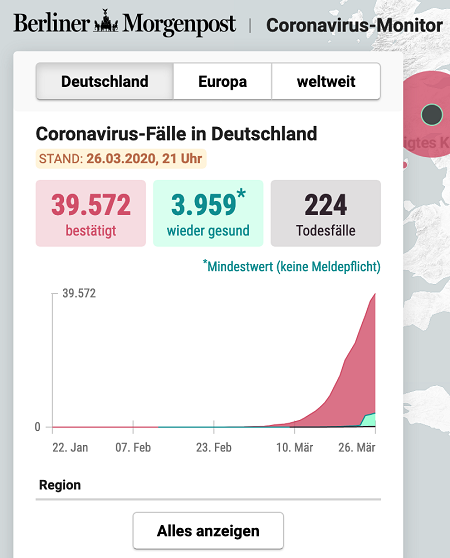Select the Deutschland tab
This screenshot has height=558, width=450.
(x=105, y=81)
